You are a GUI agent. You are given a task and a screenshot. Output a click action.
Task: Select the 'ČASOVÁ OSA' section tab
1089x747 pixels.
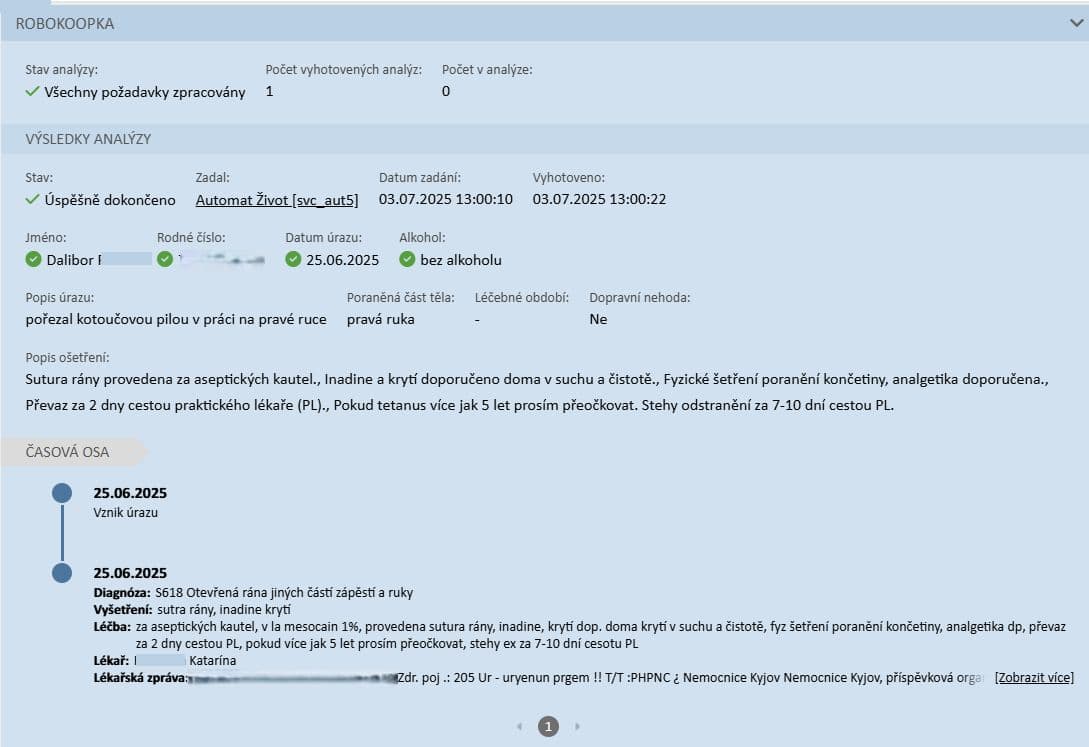pos(68,452)
